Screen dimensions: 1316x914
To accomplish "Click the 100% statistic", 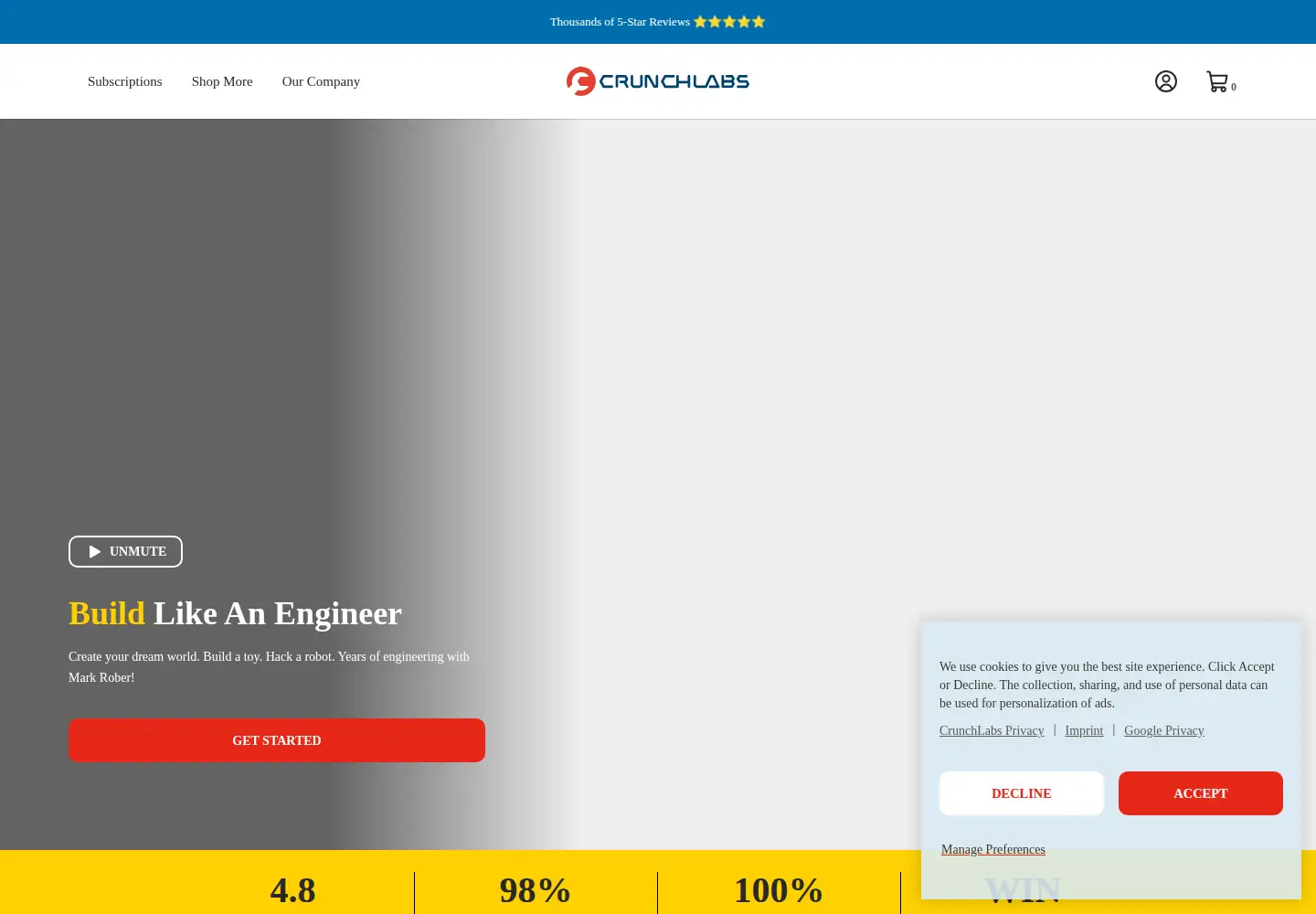I will (x=779, y=890).
